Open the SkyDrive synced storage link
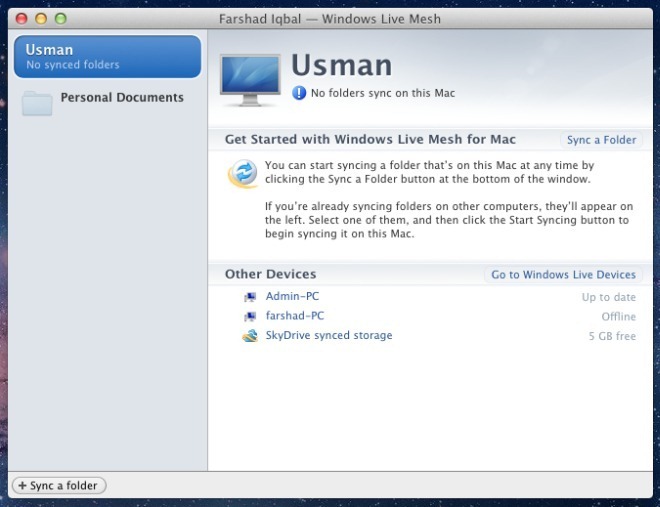 click(x=329, y=335)
